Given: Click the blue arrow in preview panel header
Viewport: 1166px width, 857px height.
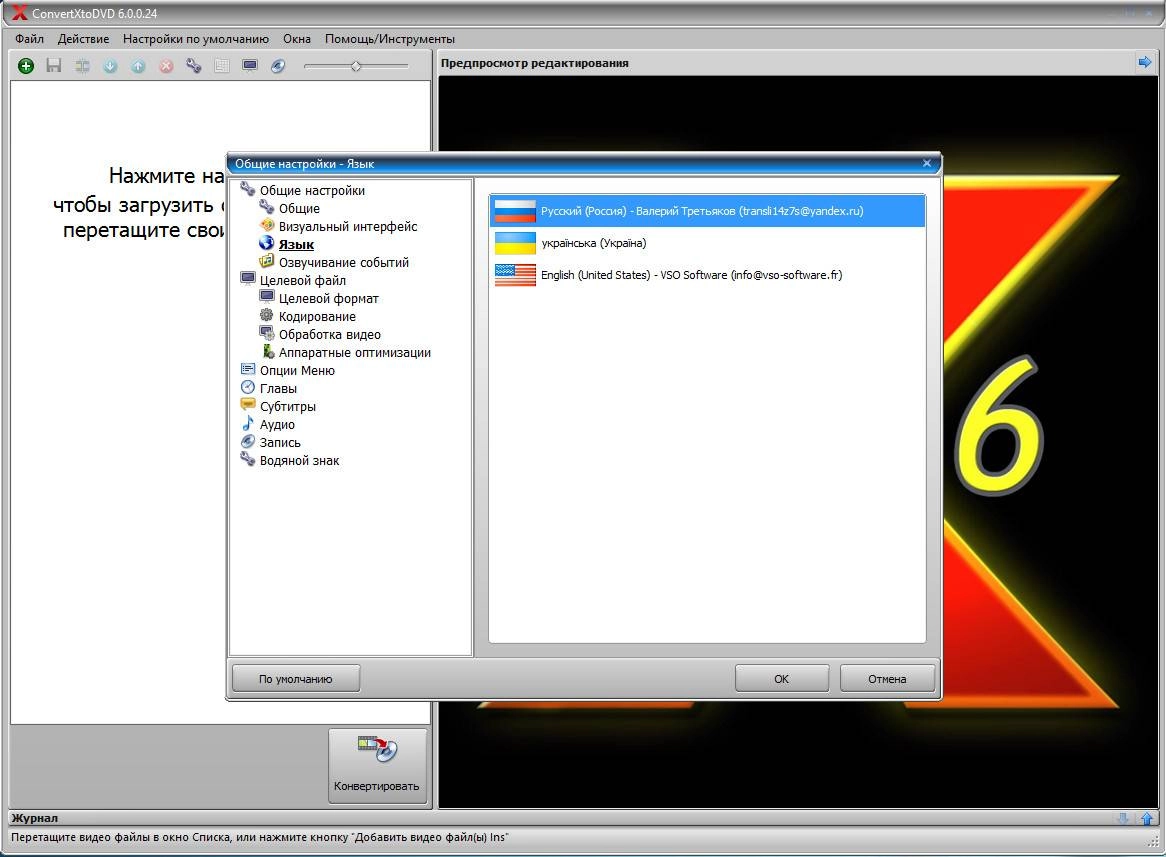Looking at the screenshot, I should (x=1144, y=62).
